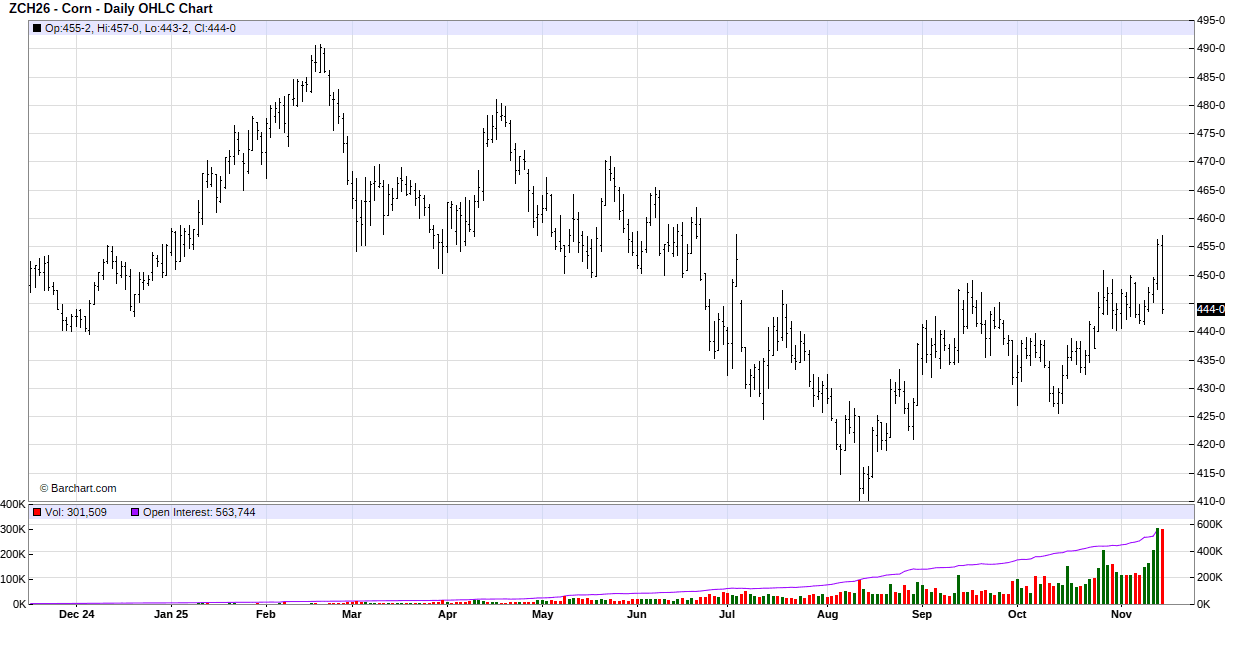Click the Dec 24 date label

tap(76, 614)
